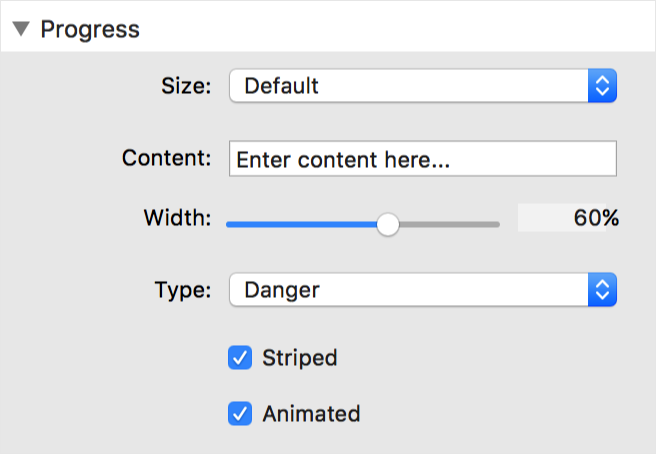This screenshot has width=656, height=454.
Task: Uncheck the Animated checkbox
Action: (240, 413)
